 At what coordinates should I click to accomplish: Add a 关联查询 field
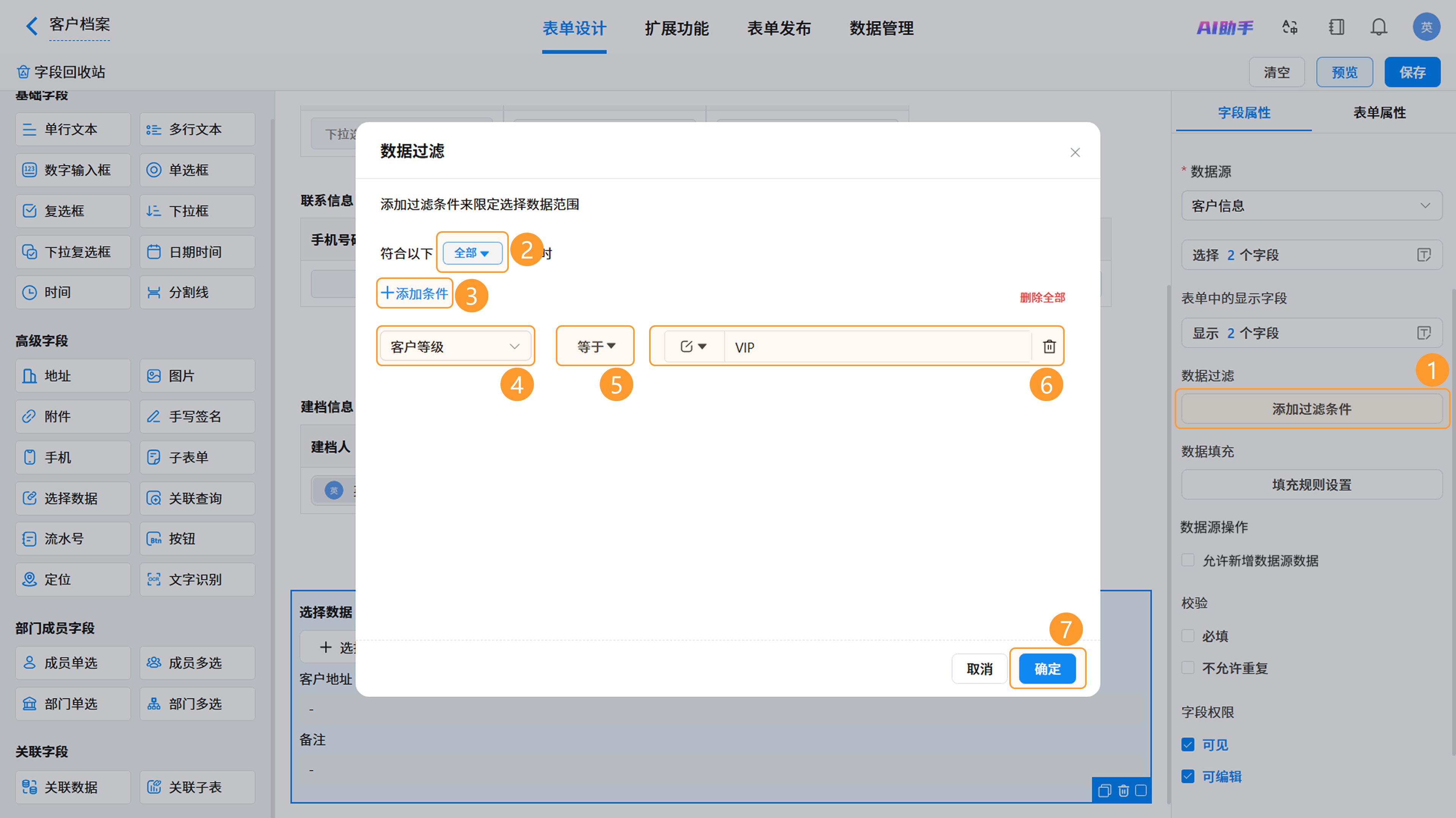tap(197, 498)
